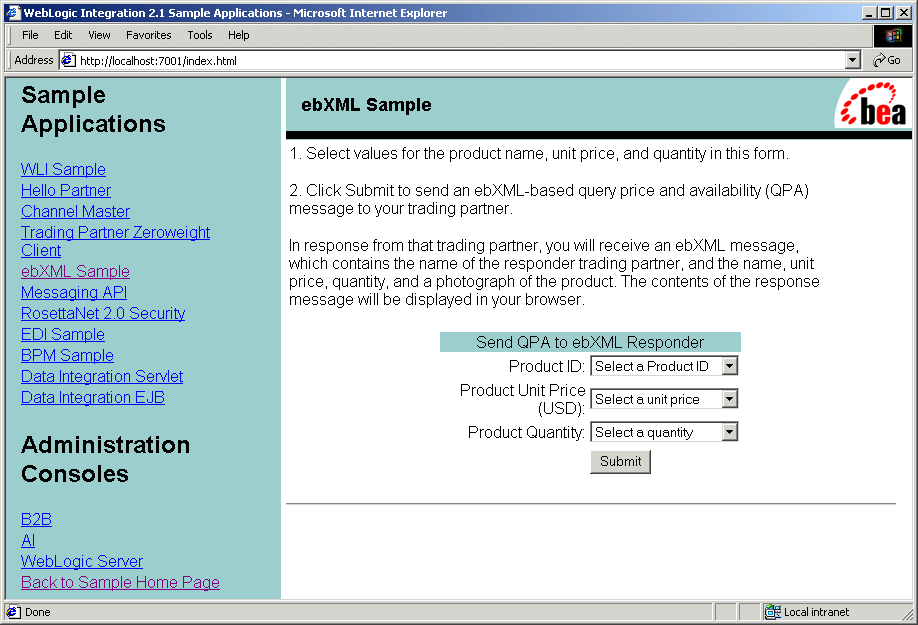
Task: Open the Data Integration EJB link
Action: click(93, 398)
